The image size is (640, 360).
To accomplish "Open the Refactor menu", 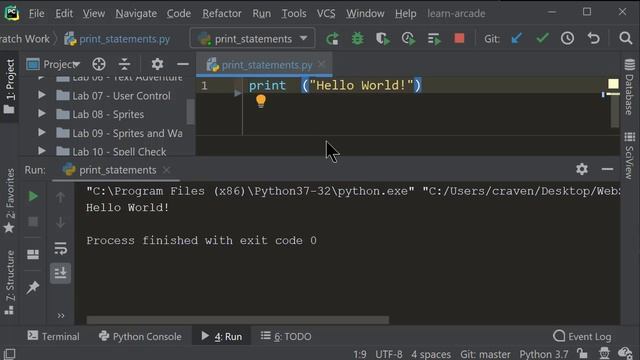I will pos(222,13).
